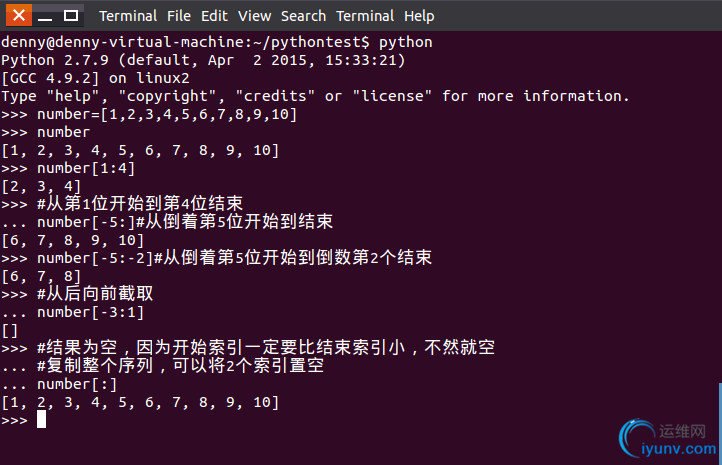The height and width of the screenshot is (465, 722).
Task: Click the empty list [] output
Action: click(x=10, y=330)
